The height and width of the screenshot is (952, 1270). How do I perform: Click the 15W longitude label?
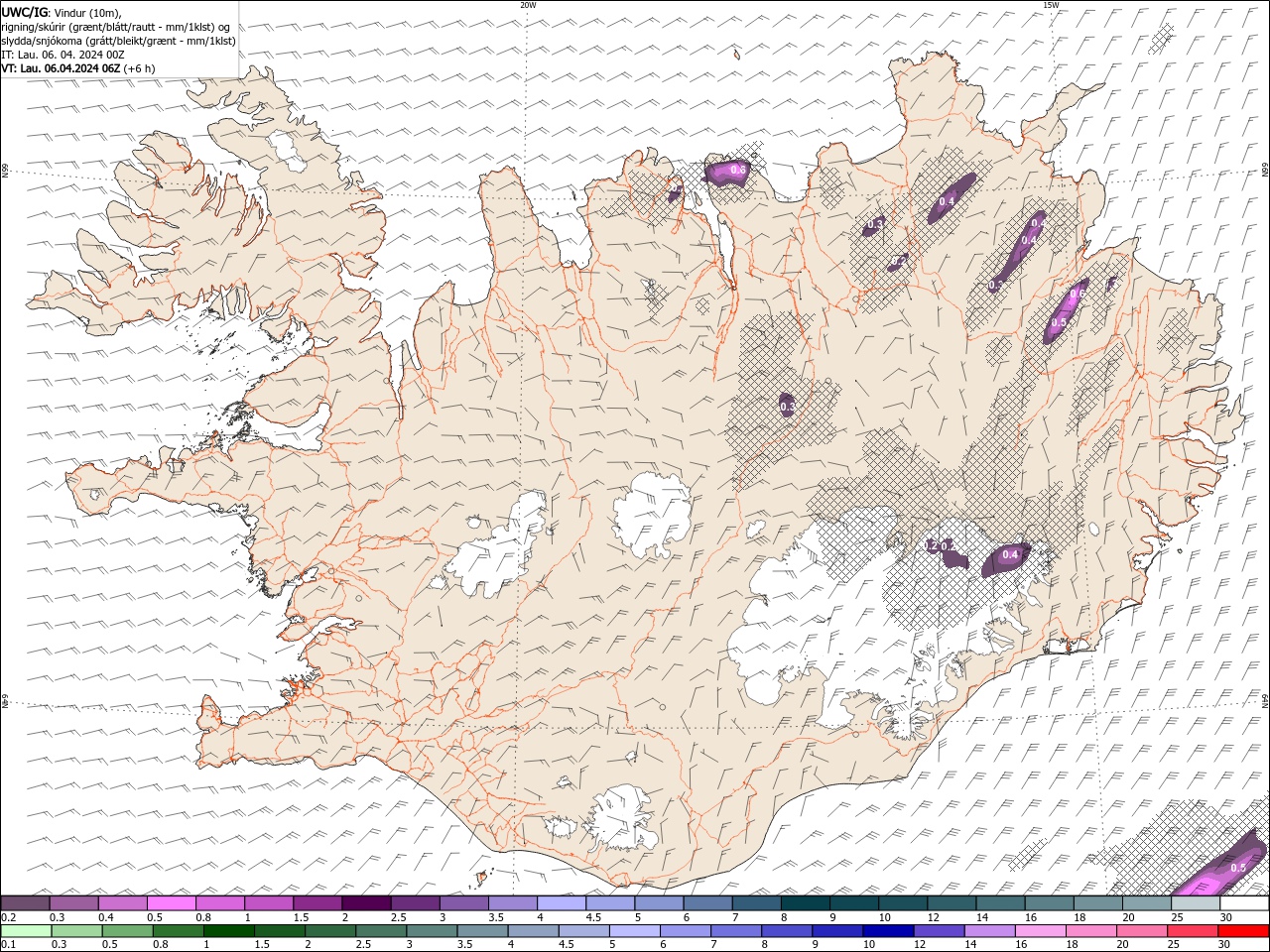pos(1051,5)
